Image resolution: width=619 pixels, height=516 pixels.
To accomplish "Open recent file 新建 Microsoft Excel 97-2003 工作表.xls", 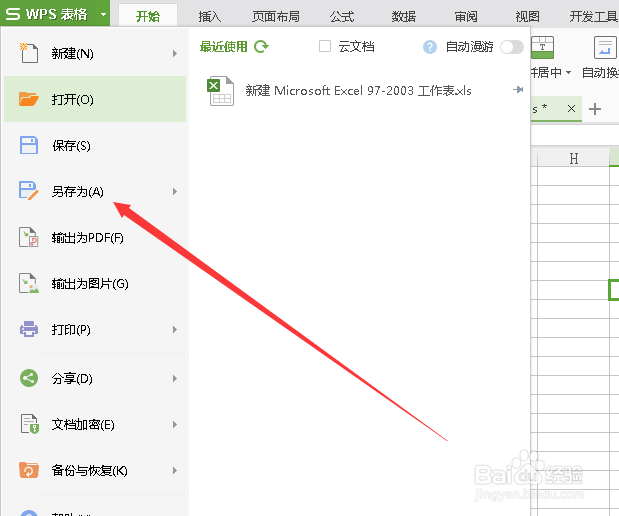I will click(x=358, y=90).
